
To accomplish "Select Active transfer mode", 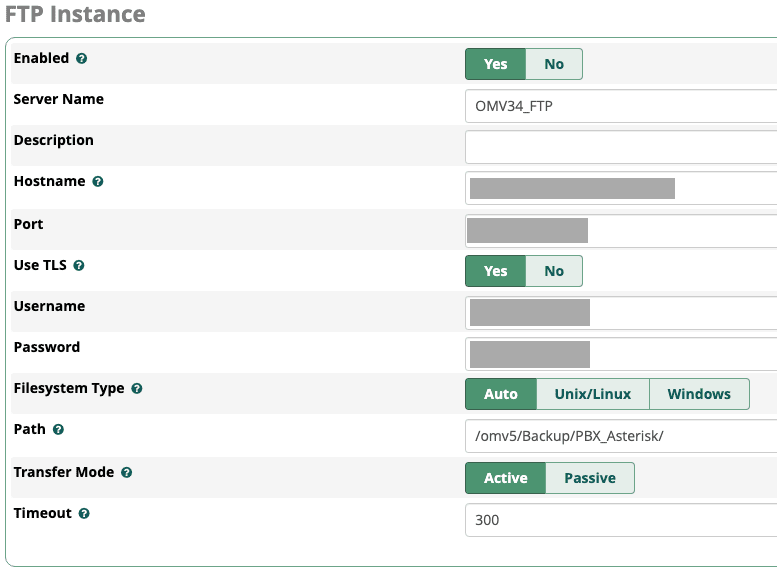I will [506, 478].
